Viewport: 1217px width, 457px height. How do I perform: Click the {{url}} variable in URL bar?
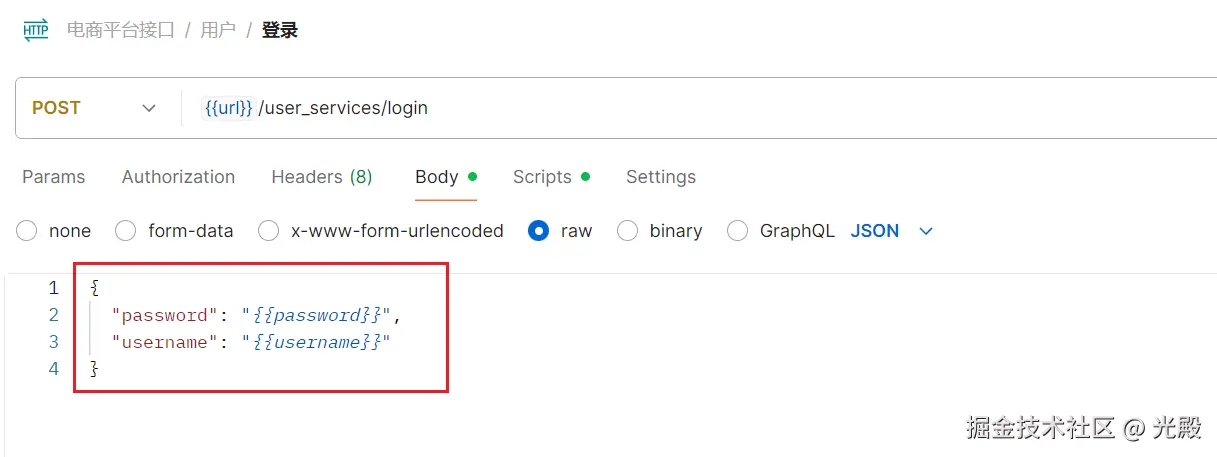click(228, 108)
